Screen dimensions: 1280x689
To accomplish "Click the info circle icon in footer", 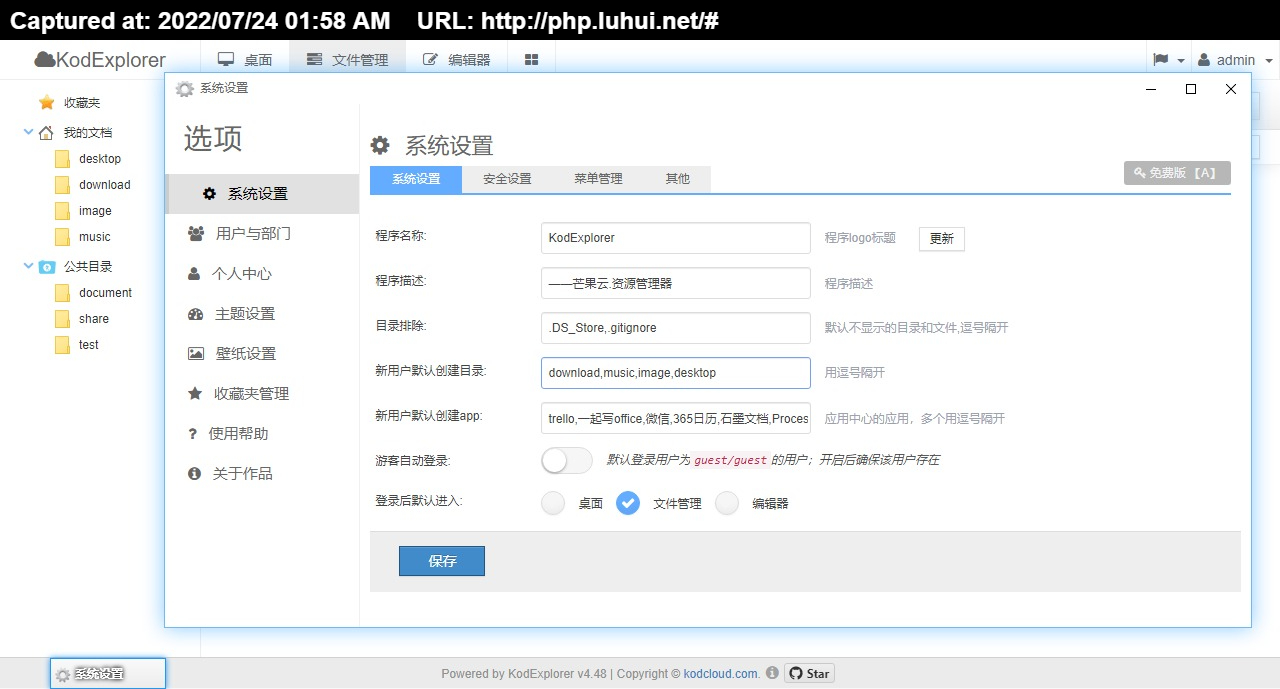I will [772, 673].
